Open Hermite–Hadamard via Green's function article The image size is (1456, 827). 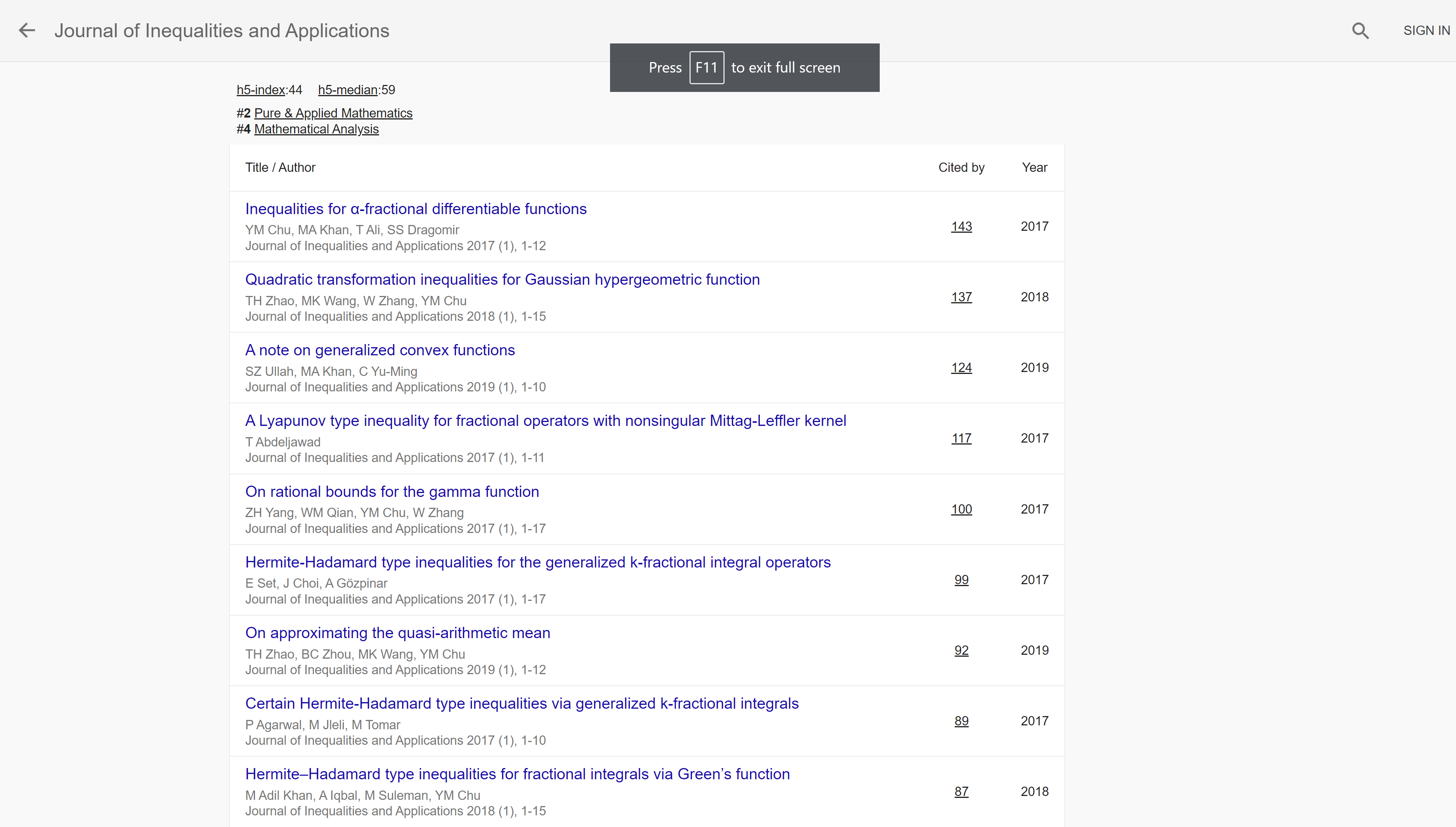pyautogui.click(x=517, y=774)
